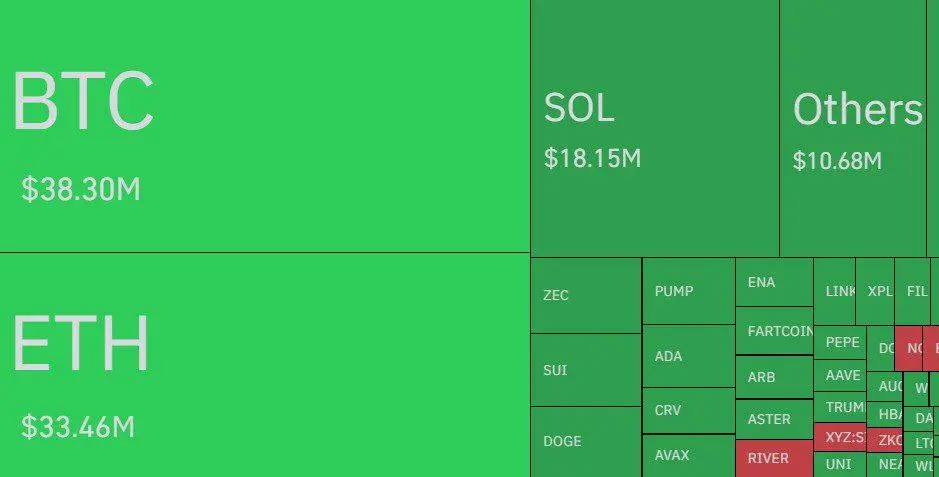Select the SUI heatmap cell
The height and width of the screenshot is (477, 939).
pos(586,370)
